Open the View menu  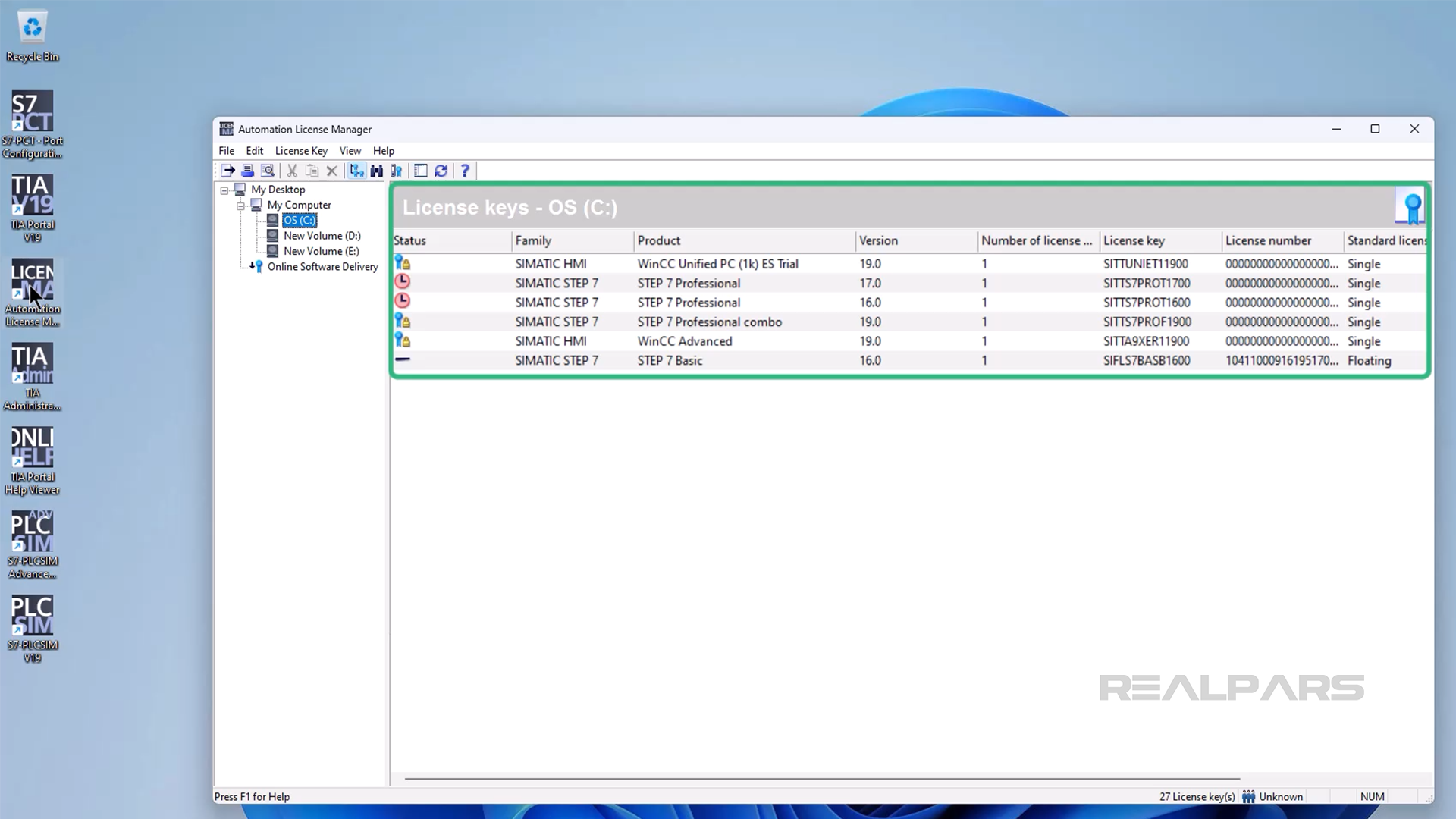(x=350, y=151)
